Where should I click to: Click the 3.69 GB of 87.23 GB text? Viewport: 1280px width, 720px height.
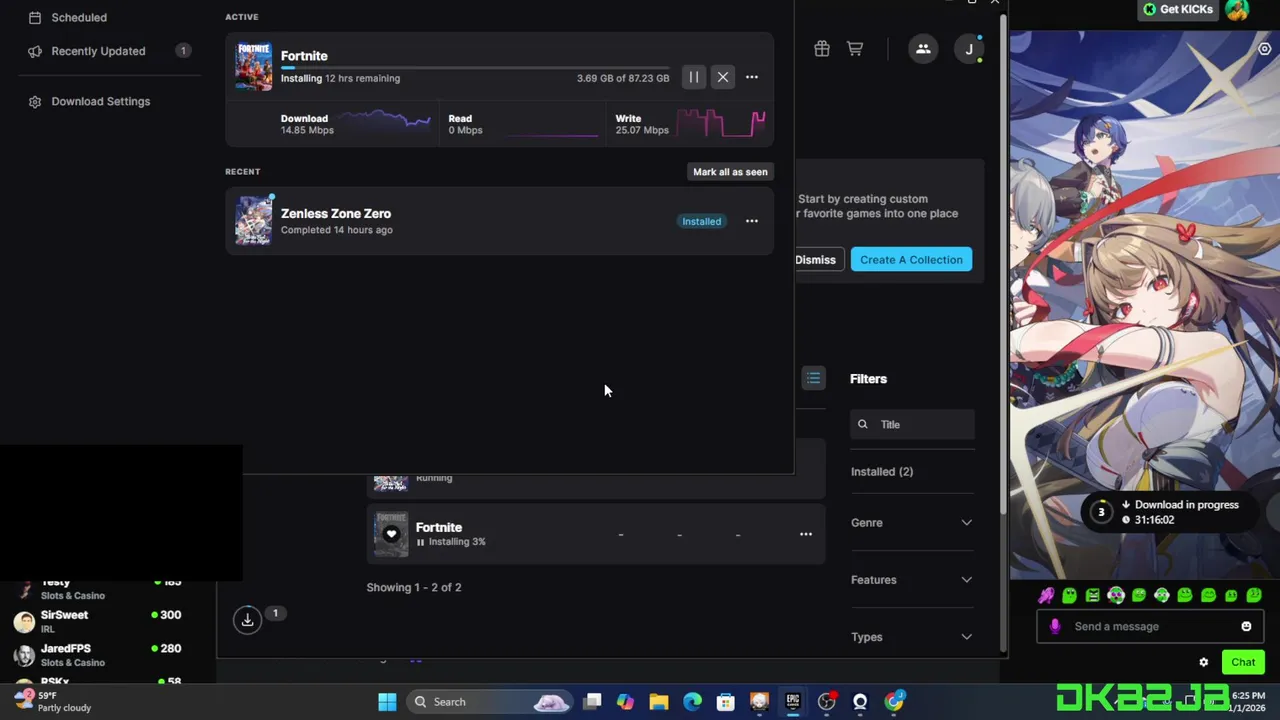coord(623,78)
